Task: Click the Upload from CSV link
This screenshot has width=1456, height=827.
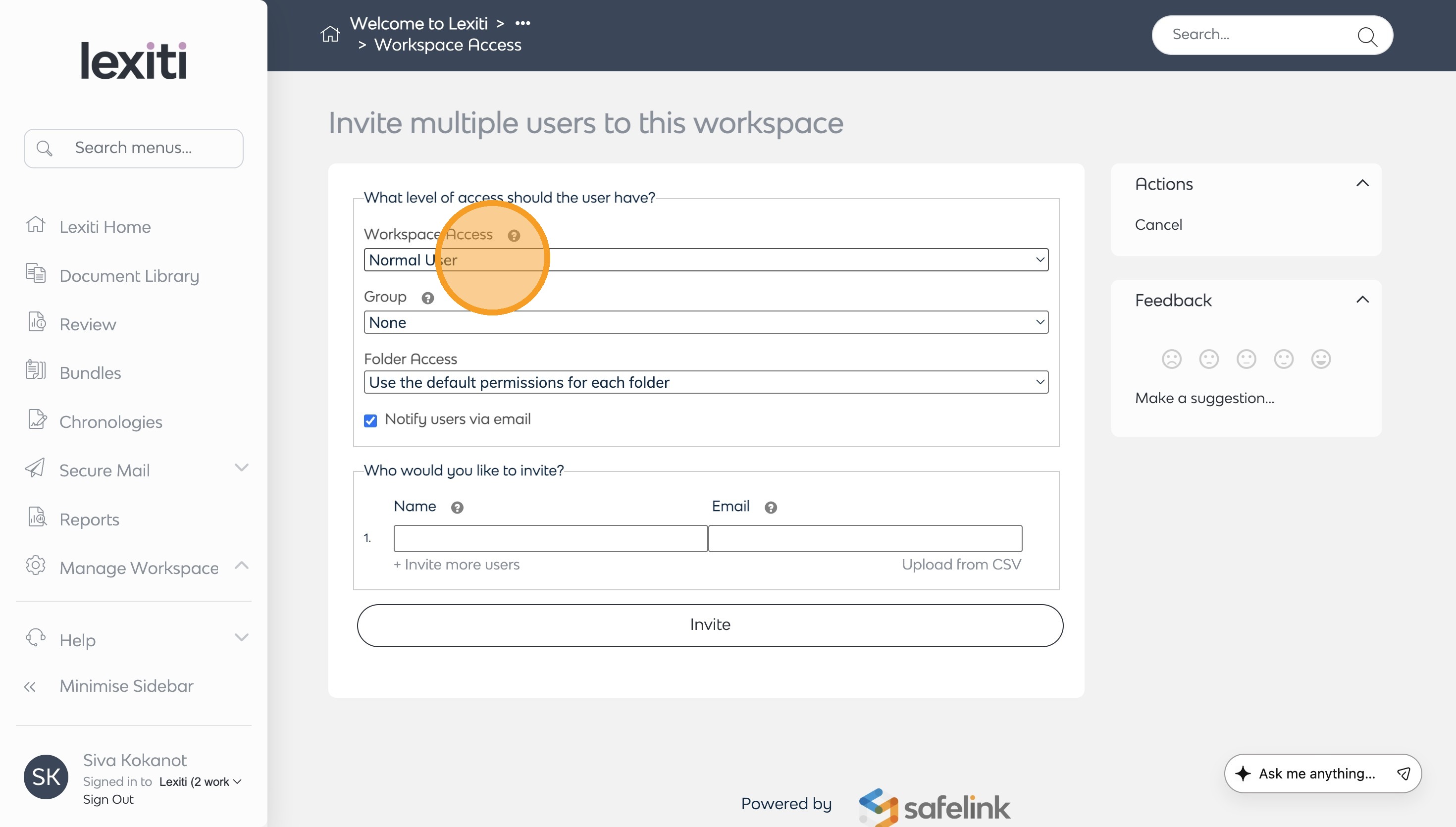Action: (x=961, y=565)
